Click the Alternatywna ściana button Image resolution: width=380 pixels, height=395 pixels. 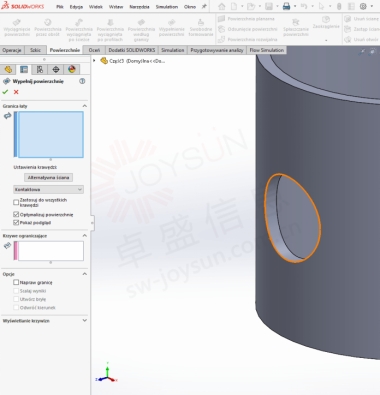pos(48,178)
